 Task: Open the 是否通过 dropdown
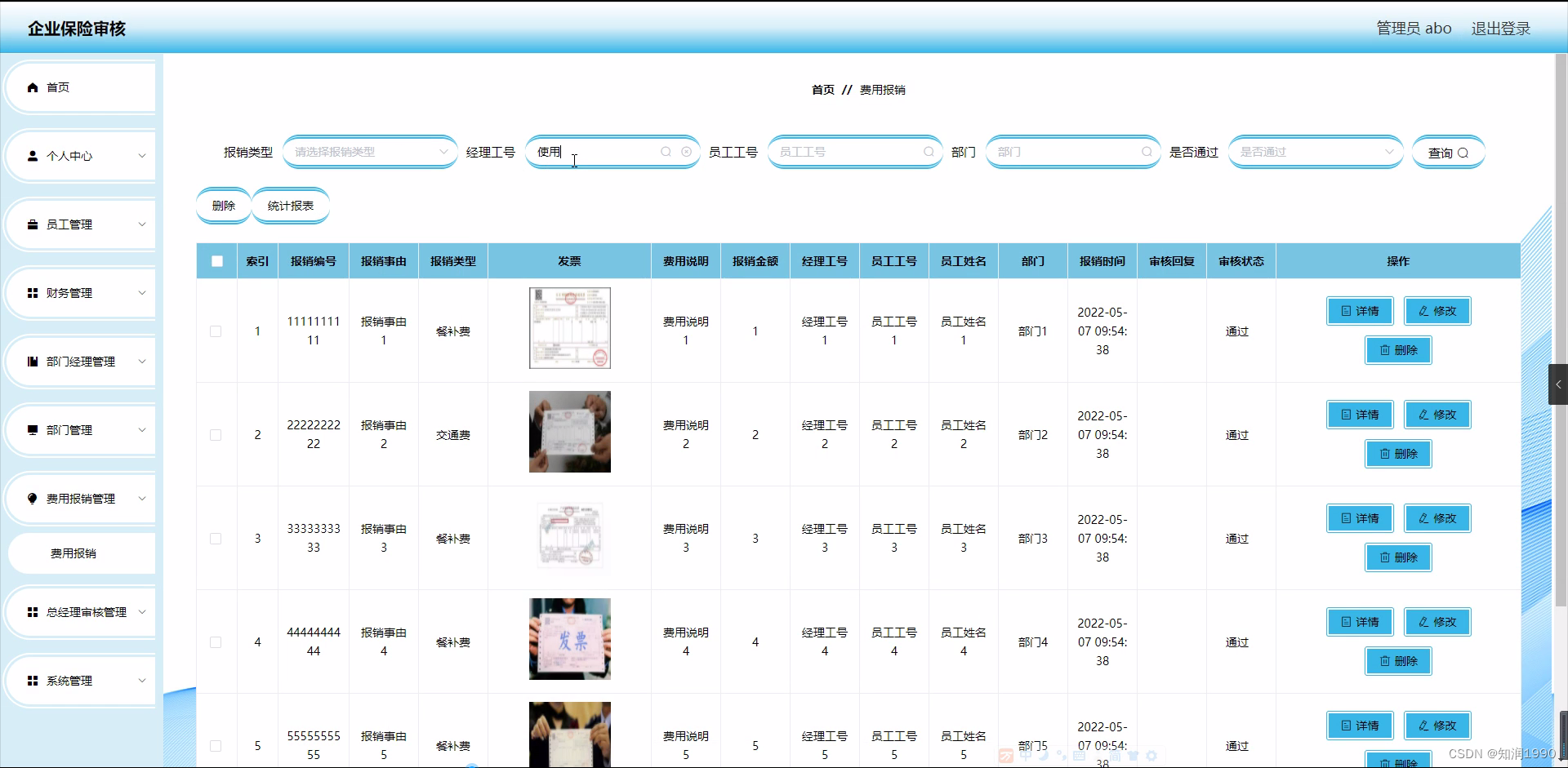[1315, 152]
